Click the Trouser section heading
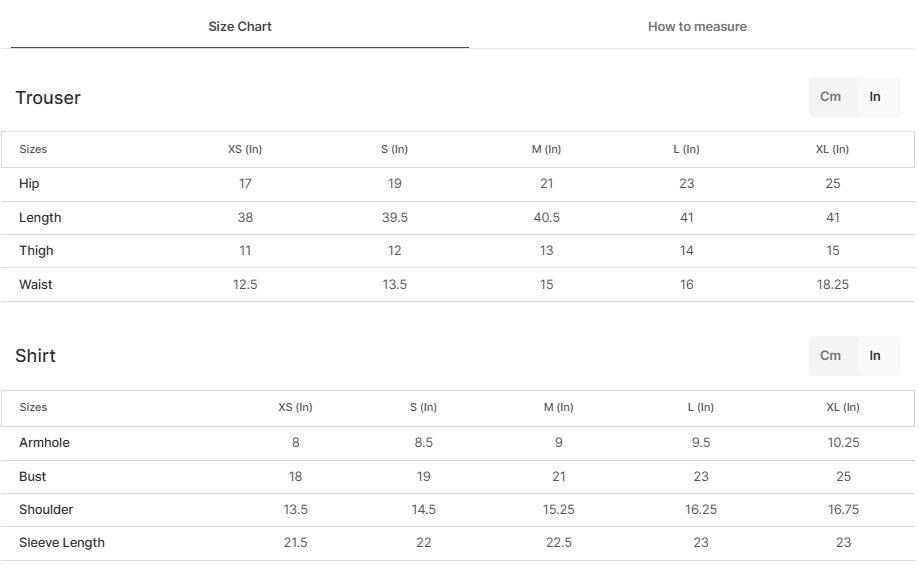Screen dimensions: 919x583 coord(48,98)
